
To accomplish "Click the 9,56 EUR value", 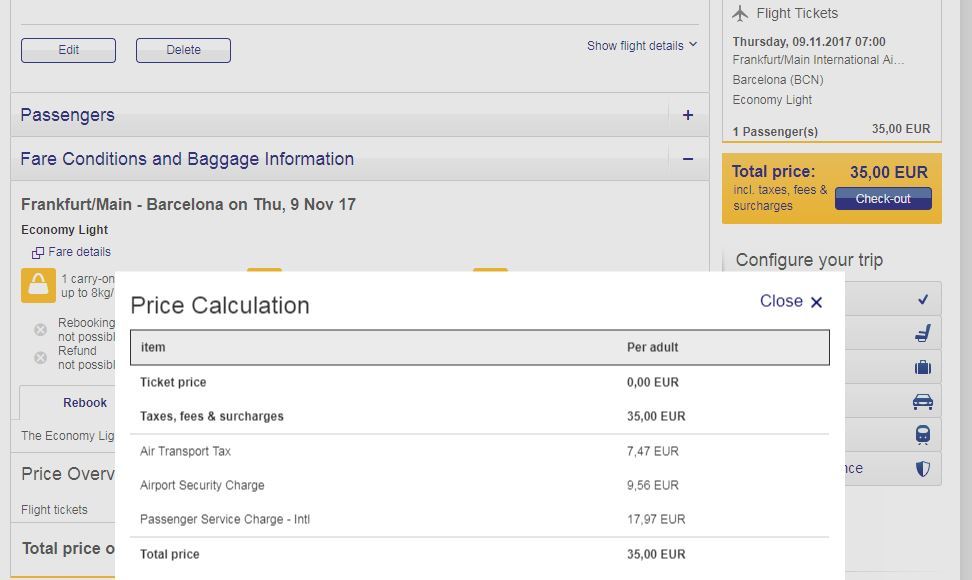I will pyautogui.click(x=653, y=485).
